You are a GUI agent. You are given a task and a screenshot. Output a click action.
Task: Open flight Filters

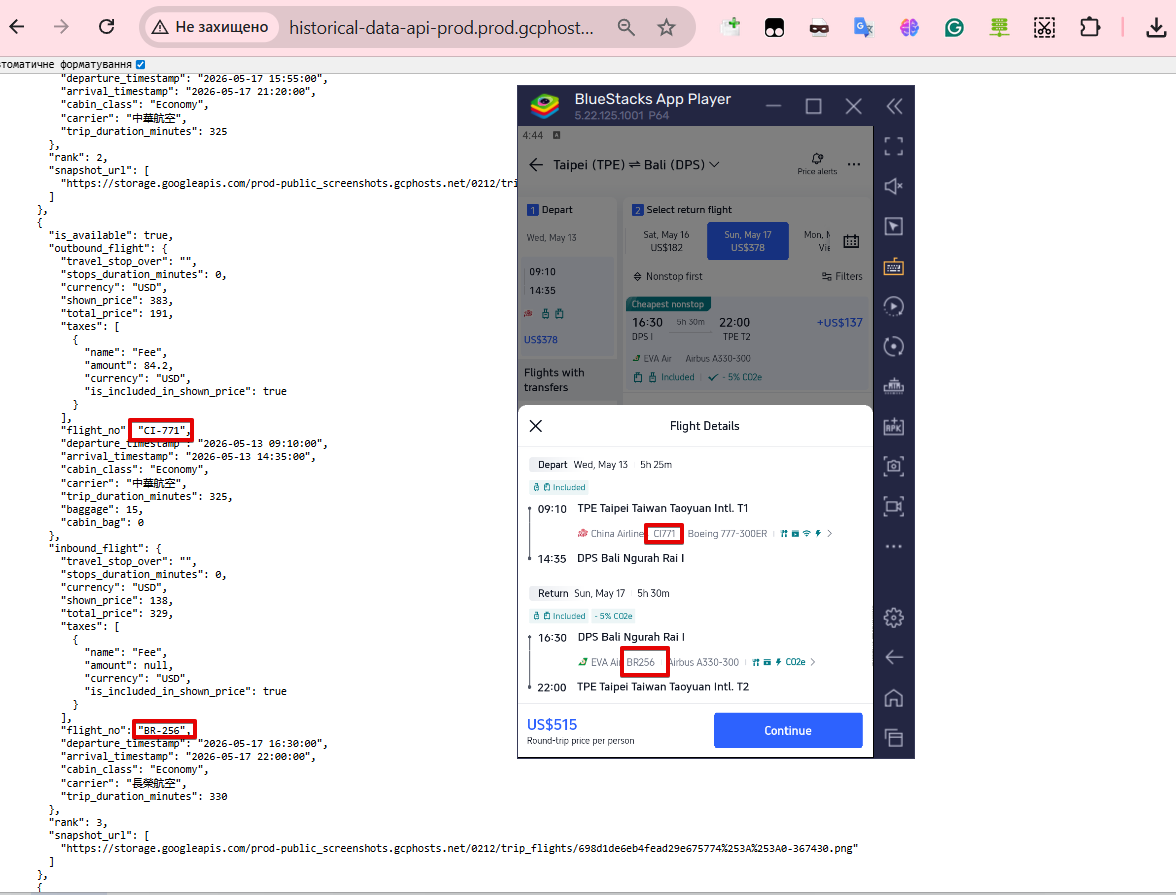[x=842, y=276]
